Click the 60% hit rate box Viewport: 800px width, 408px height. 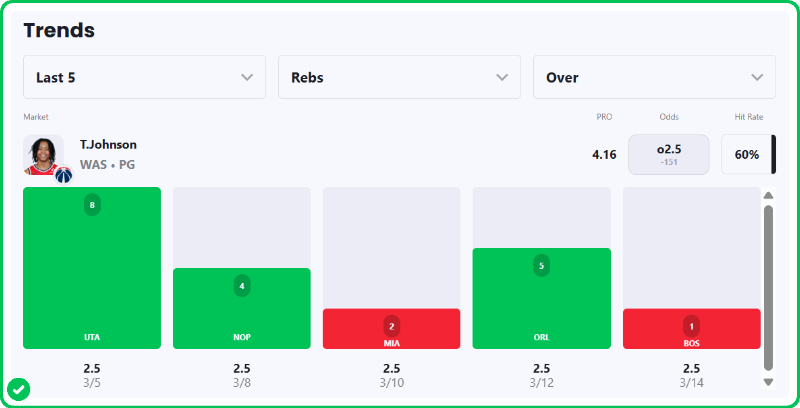click(746, 155)
